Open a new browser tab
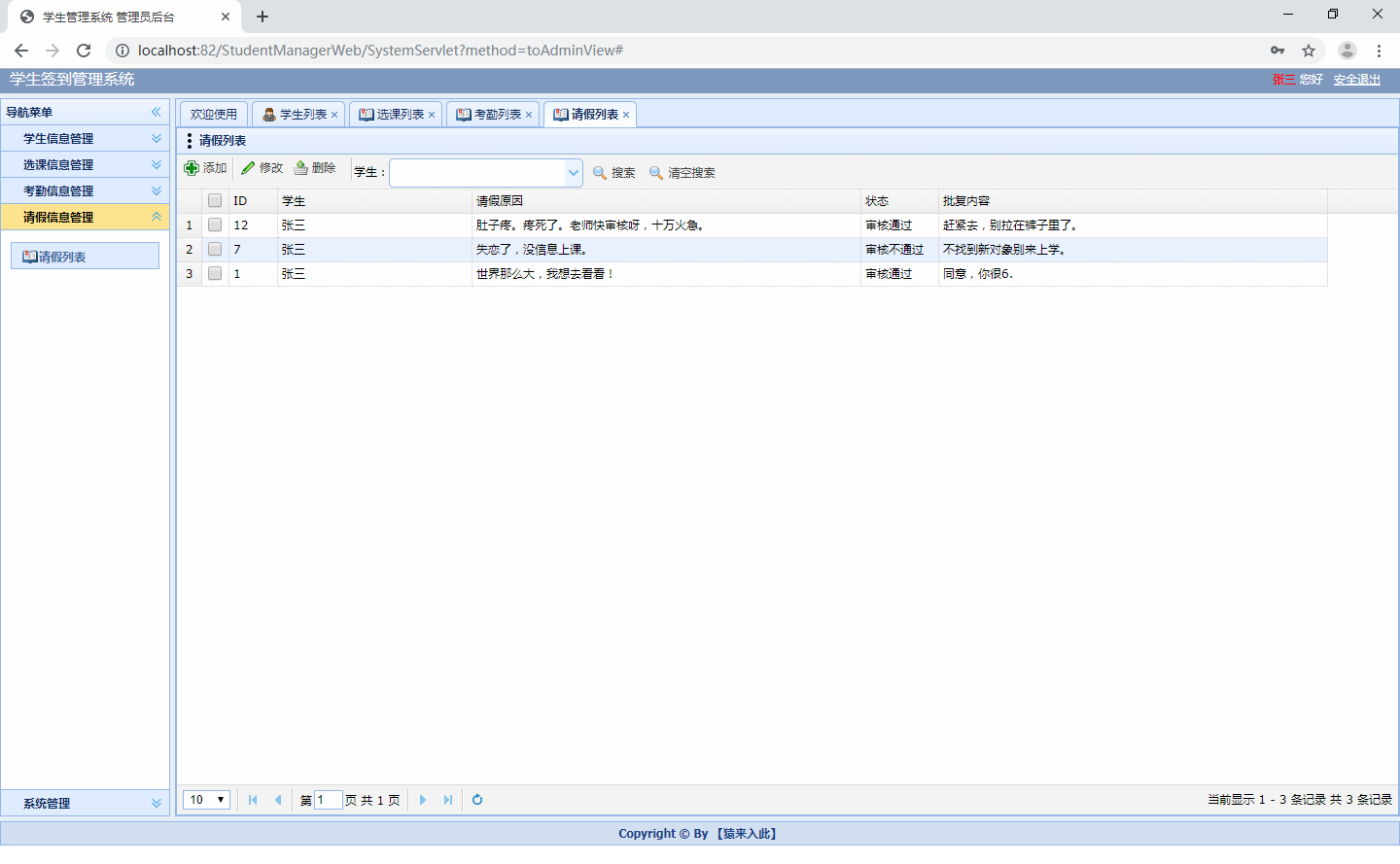Viewport: 1400px width, 864px height. (x=262, y=17)
